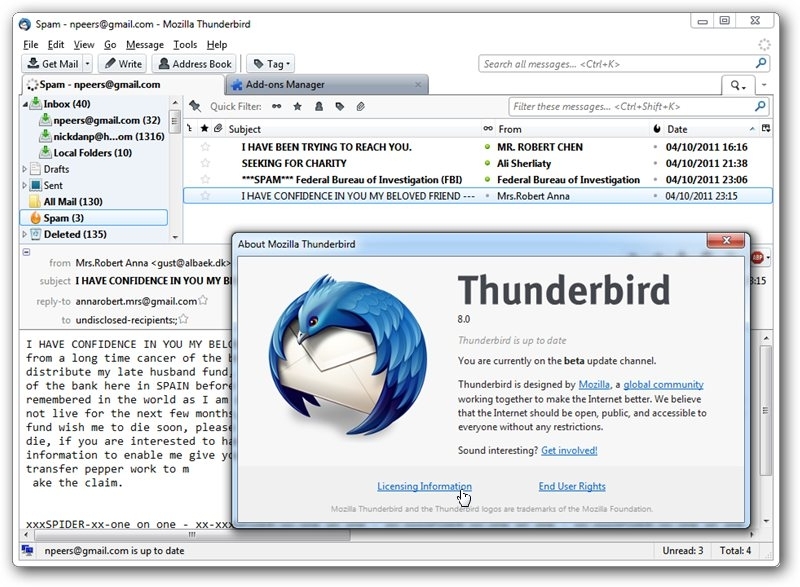Image resolution: width=800 pixels, height=587 pixels.
Task: Mark MR. ROBERT CHEN message as read
Action: 488,147
